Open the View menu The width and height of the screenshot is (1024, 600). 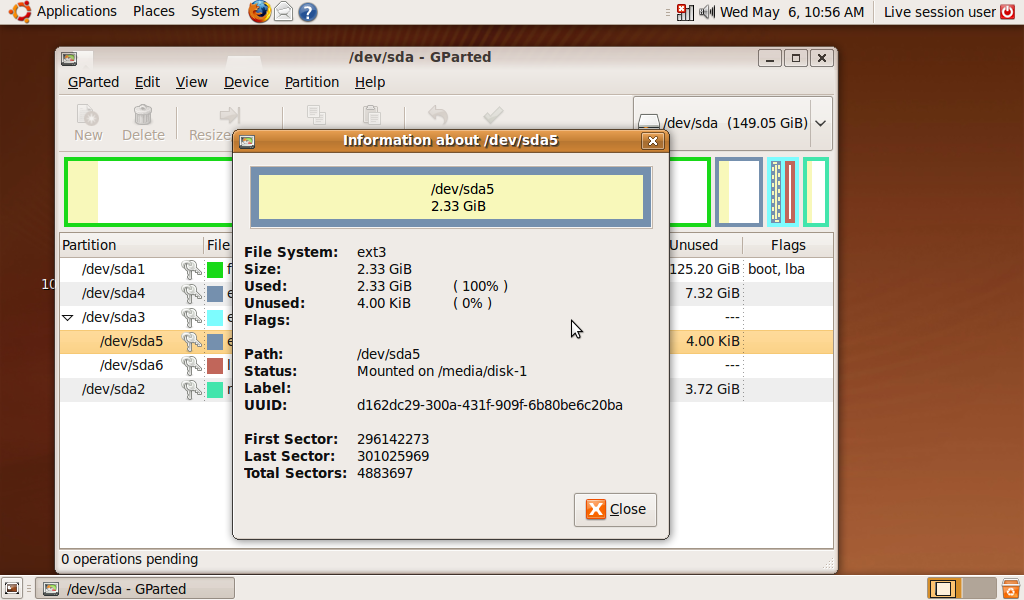click(x=191, y=82)
